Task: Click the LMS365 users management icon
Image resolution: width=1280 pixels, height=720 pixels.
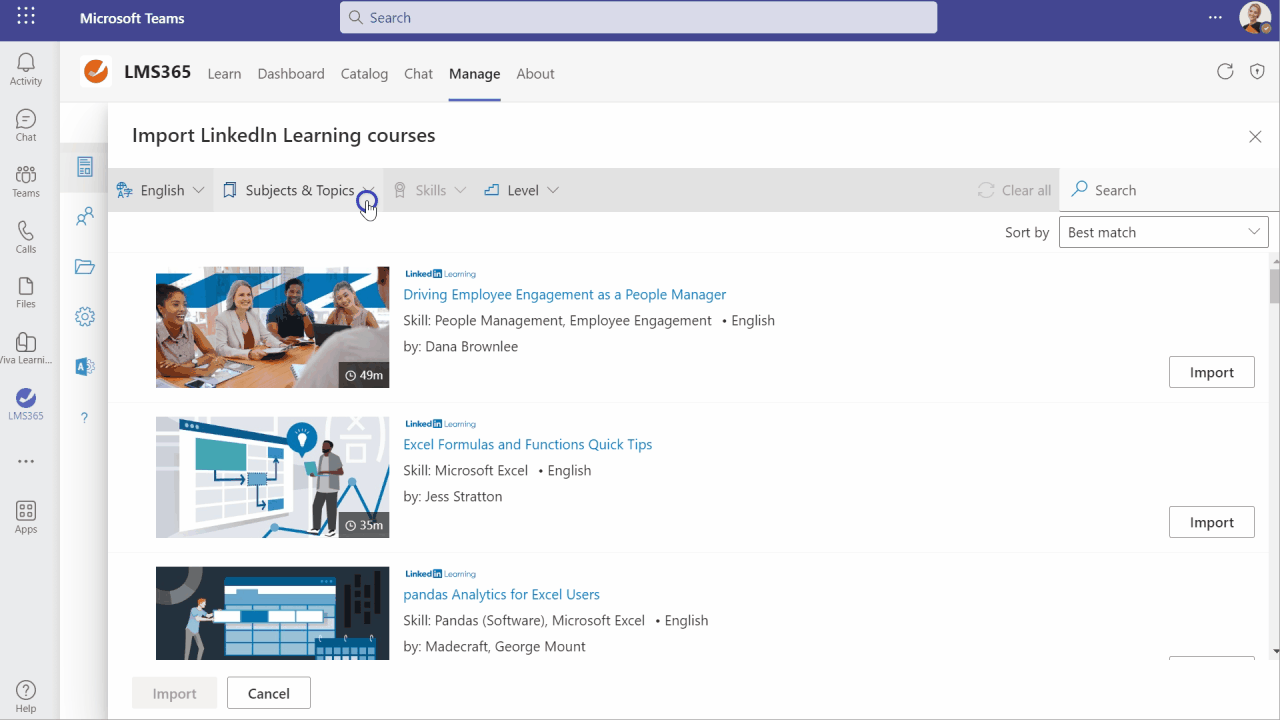Action: click(x=85, y=216)
